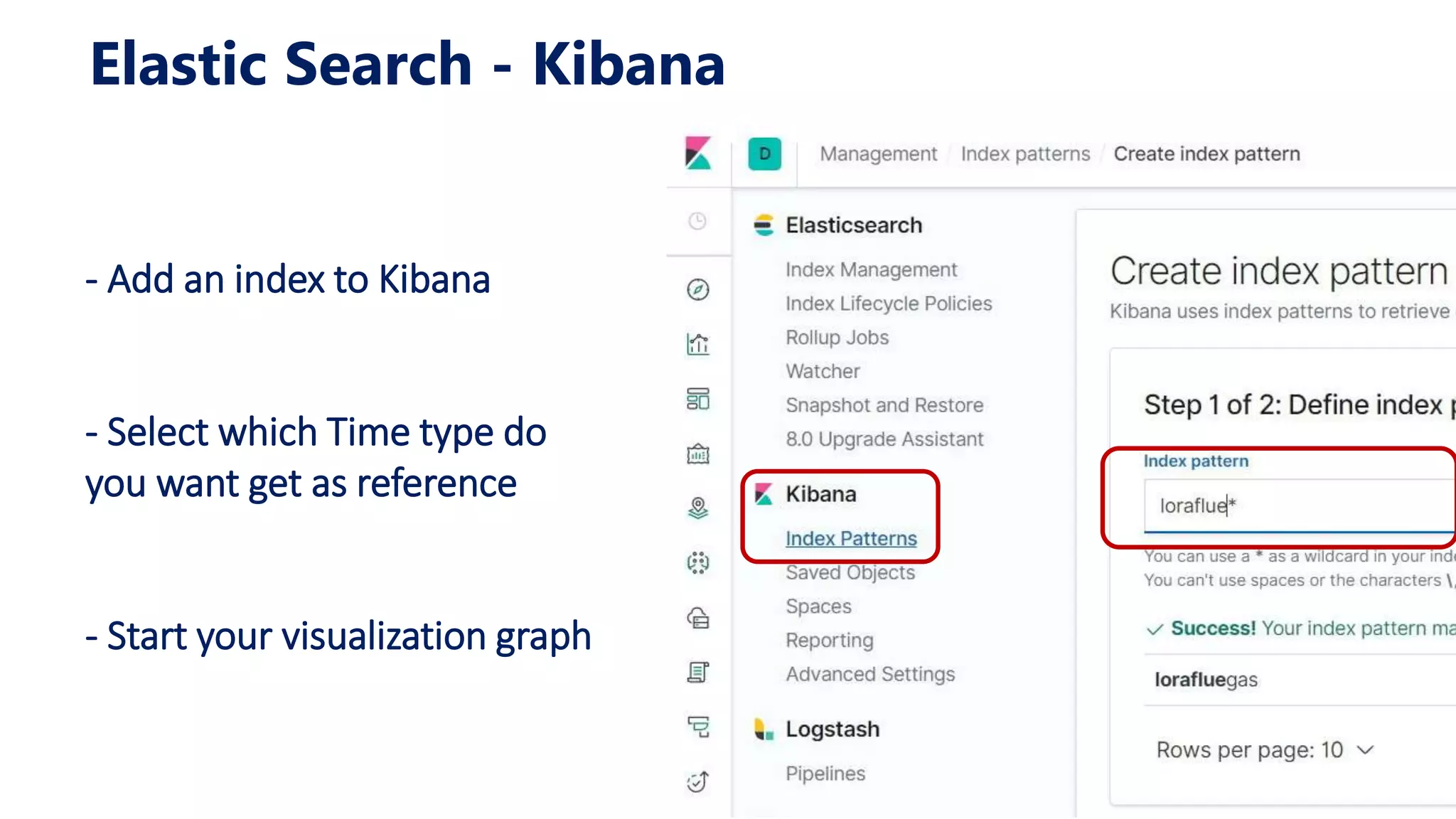The width and height of the screenshot is (1456, 819).
Task: Open Machine Learning icon in sidebar
Action: tap(697, 562)
